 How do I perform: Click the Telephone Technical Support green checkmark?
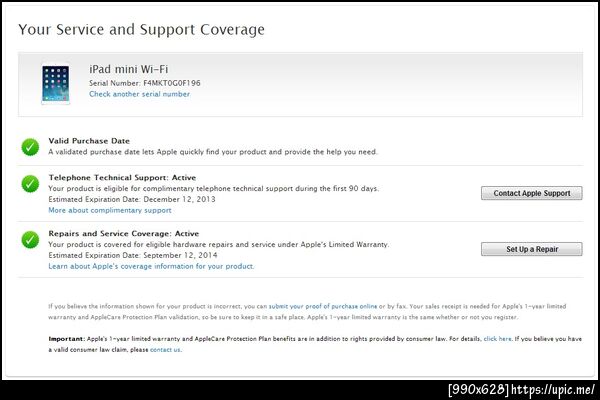click(x=30, y=184)
